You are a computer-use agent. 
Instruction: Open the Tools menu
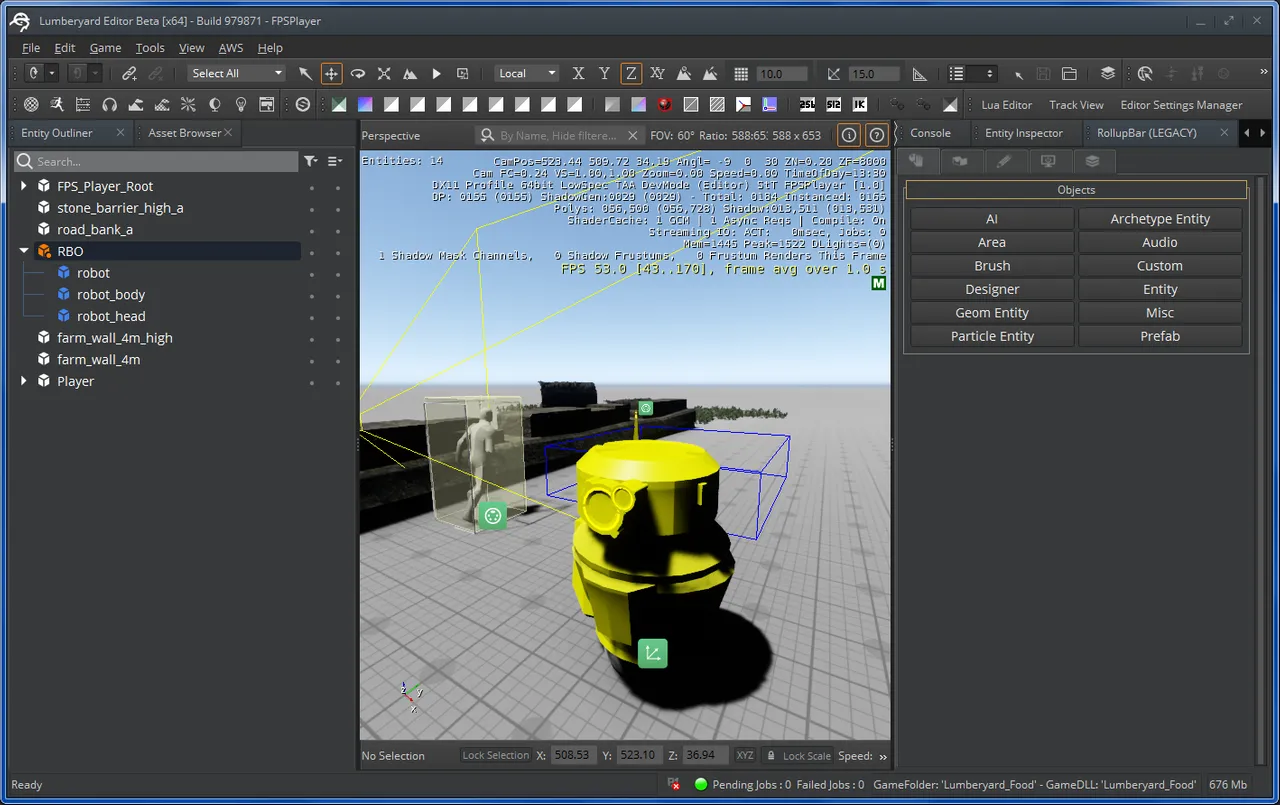click(150, 47)
